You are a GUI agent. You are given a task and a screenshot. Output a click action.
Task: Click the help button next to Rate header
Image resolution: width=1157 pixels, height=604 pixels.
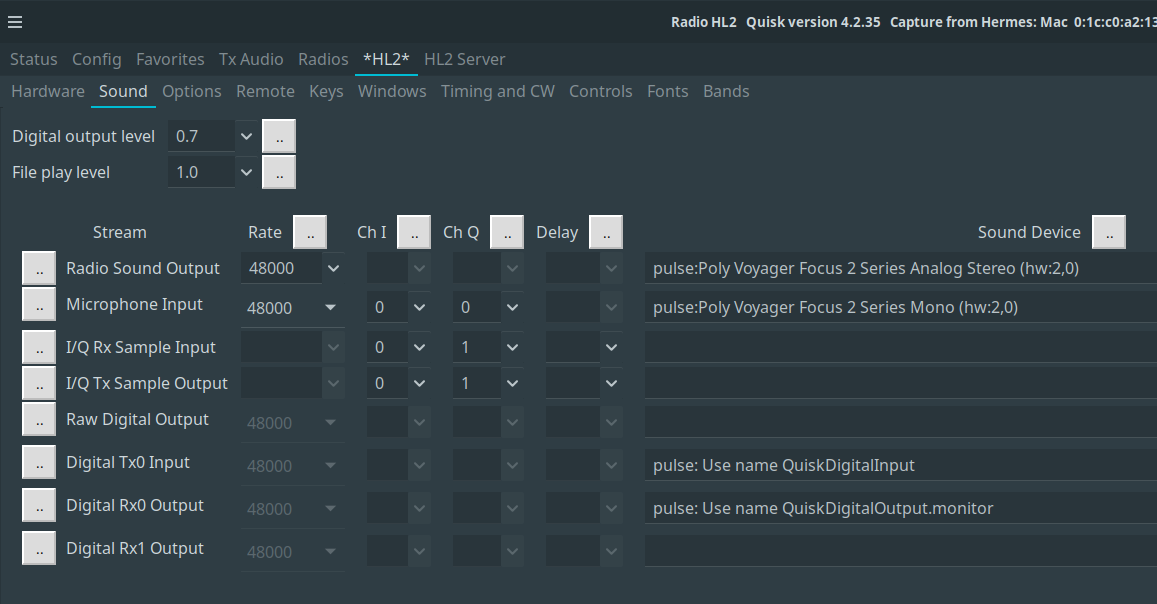(x=310, y=232)
